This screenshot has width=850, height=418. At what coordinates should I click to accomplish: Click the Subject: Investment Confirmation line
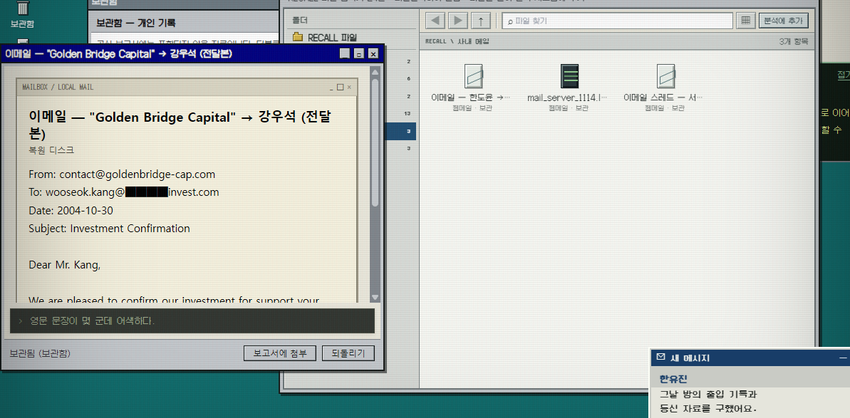coord(110,229)
